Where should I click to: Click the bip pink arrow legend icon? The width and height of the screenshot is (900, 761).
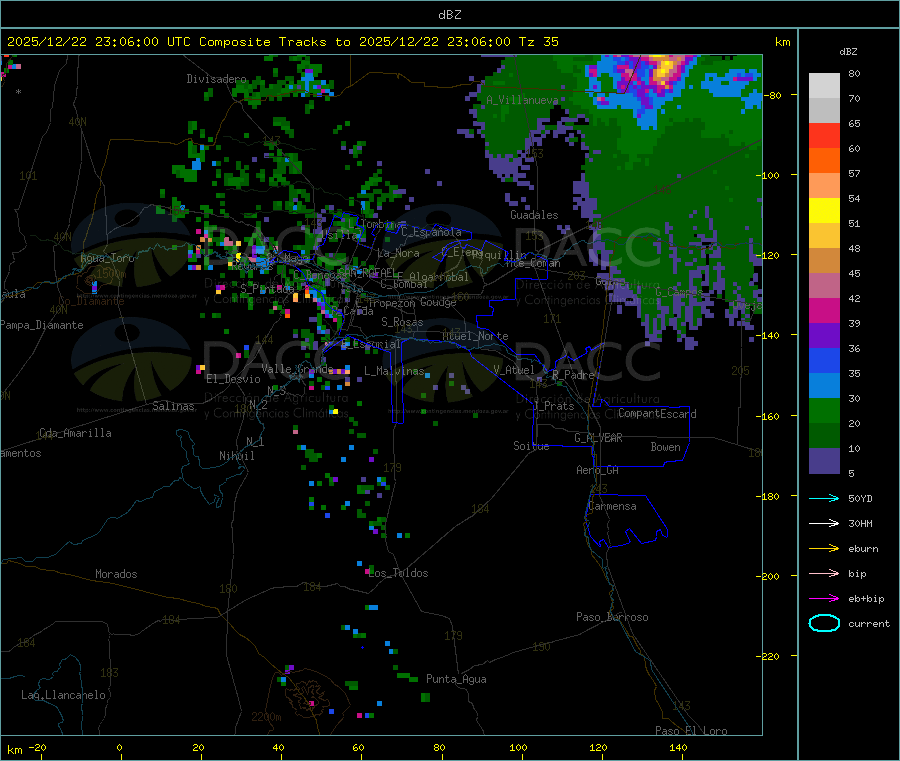pyautogui.click(x=824, y=573)
